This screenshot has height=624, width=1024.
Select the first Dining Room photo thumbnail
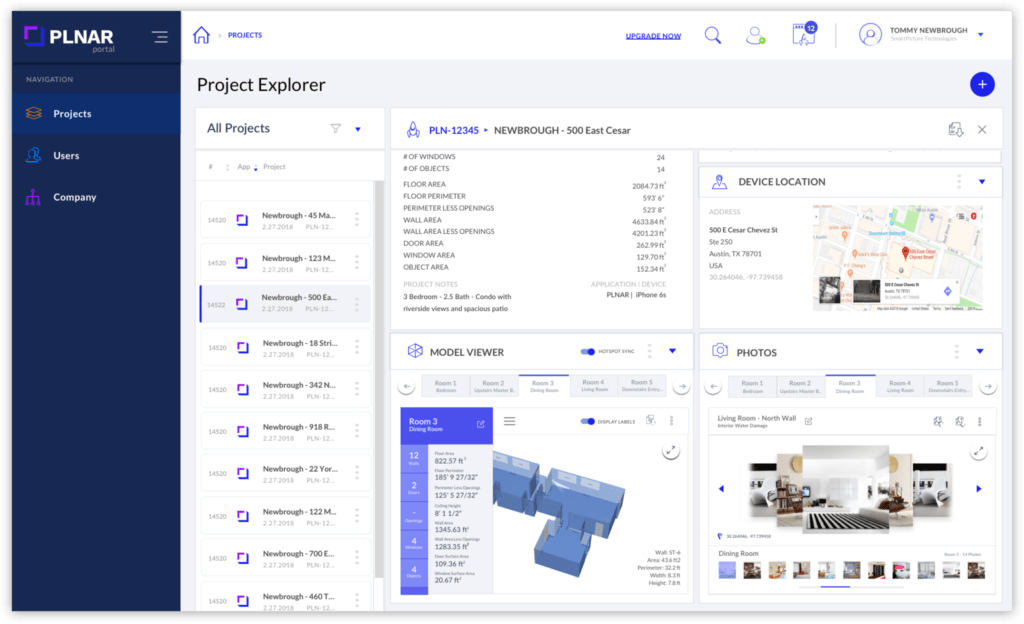pyautogui.click(x=727, y=569)
